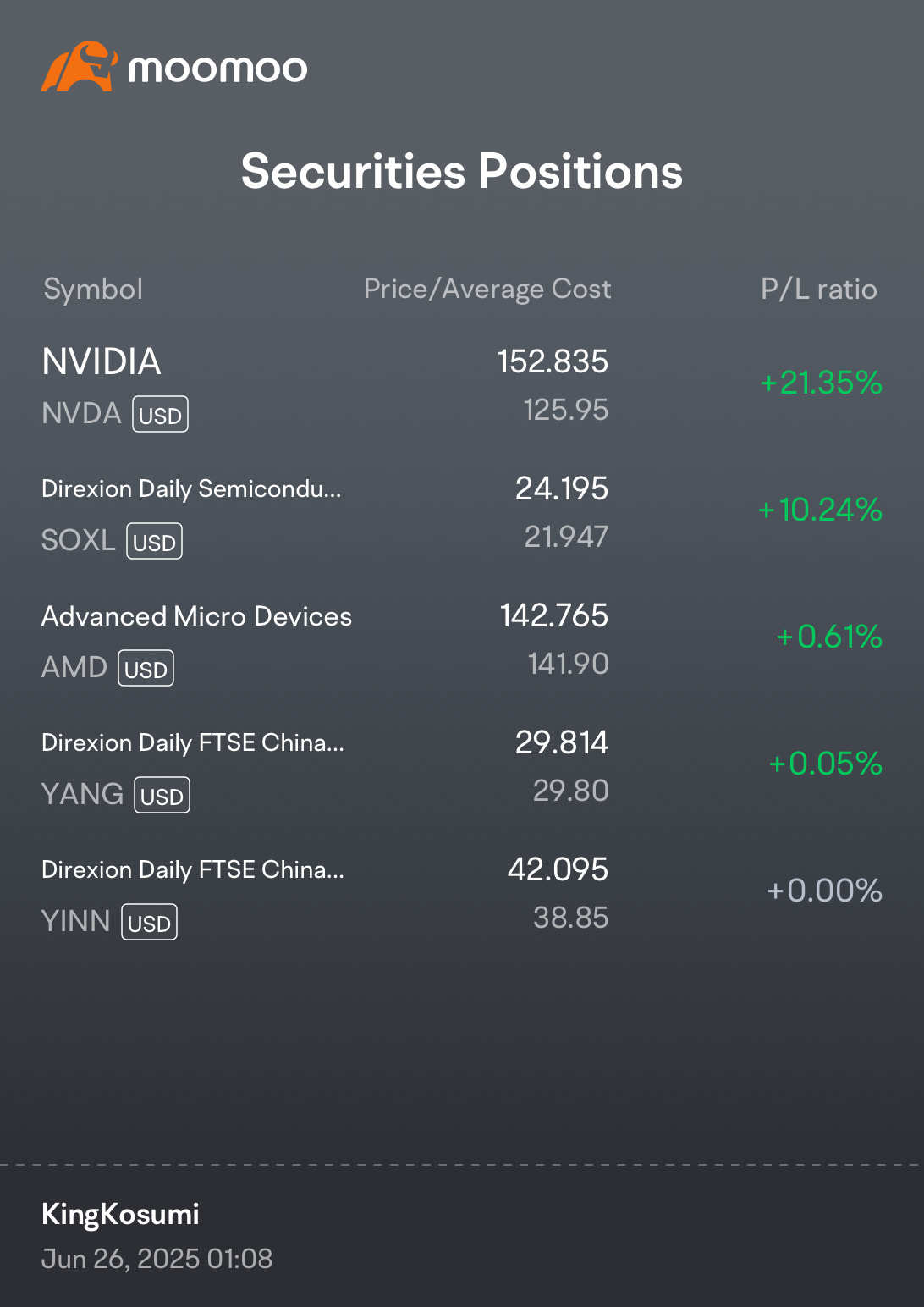Click the +0.00% P/L ratio for YINN
The image size is (924, 1307).
click(824, 891)
